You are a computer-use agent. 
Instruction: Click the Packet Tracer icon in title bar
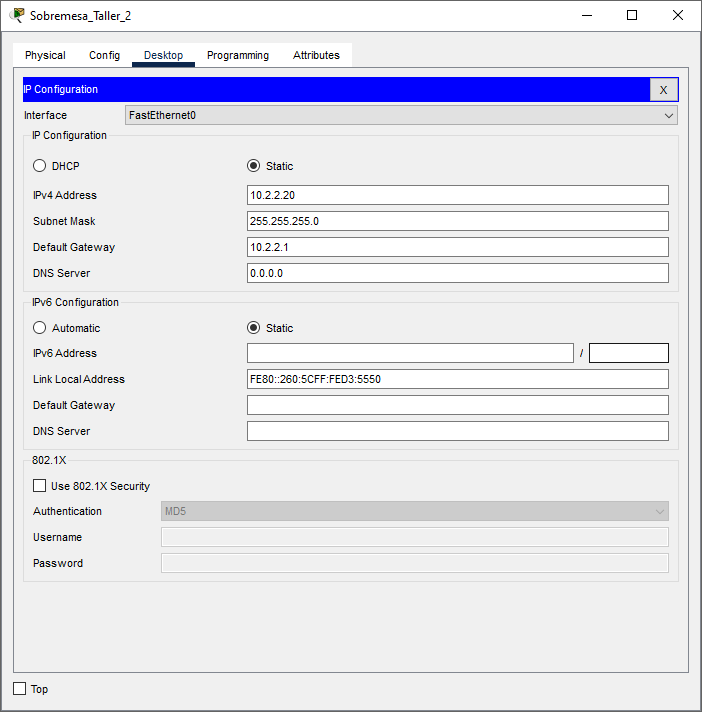(x=17, y=15)
